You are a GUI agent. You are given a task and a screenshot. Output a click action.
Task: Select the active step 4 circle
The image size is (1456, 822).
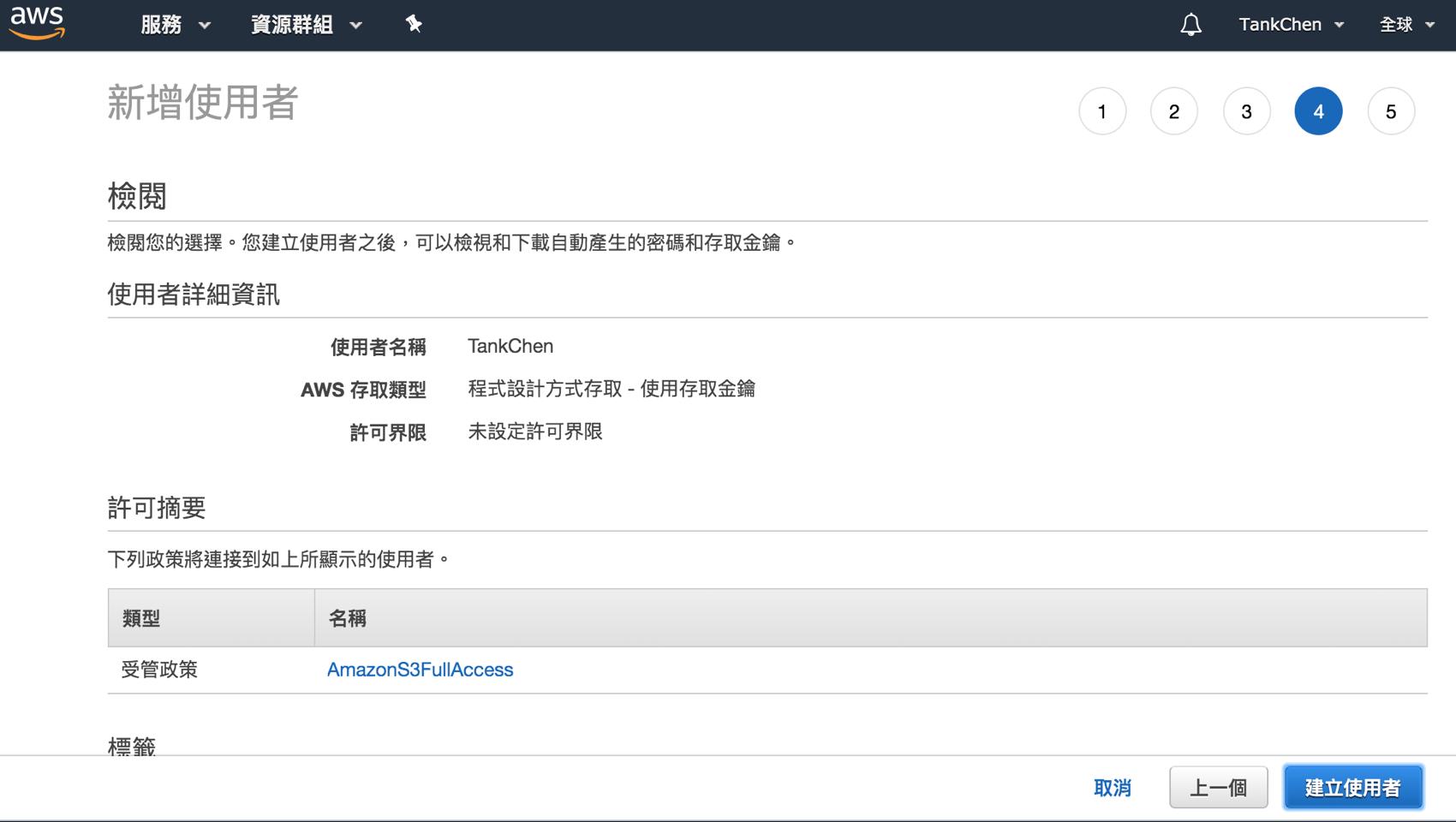pyautogui.click(x=1318, y=111)
